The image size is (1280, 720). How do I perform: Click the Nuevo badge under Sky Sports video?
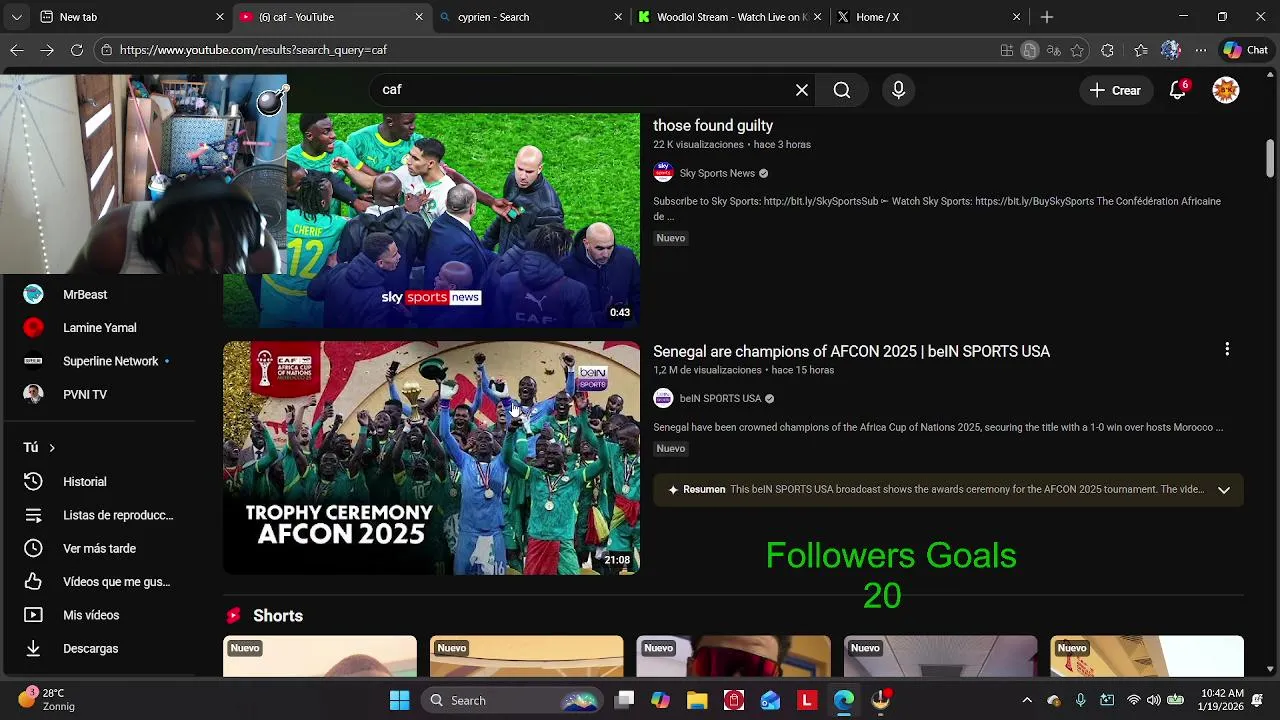click(x=671, y=238)
